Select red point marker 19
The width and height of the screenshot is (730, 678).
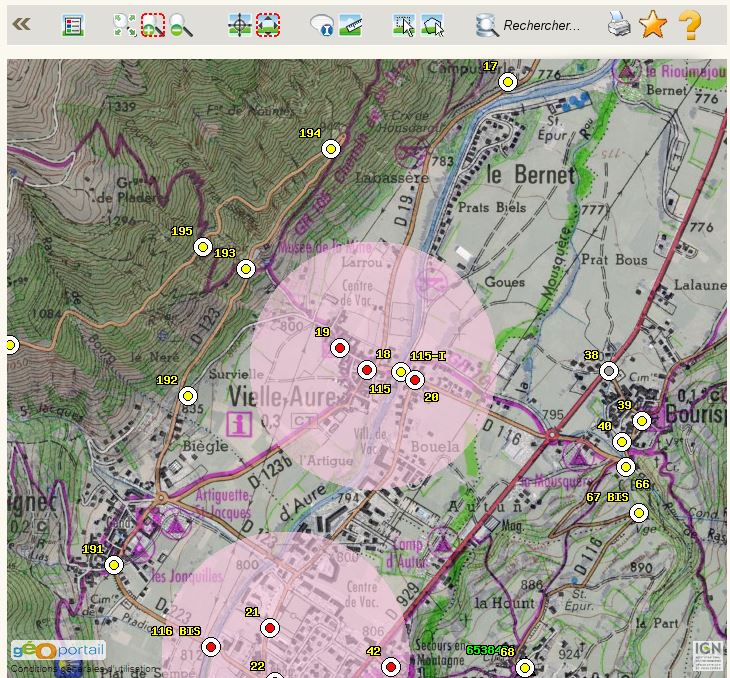[340, 348]
